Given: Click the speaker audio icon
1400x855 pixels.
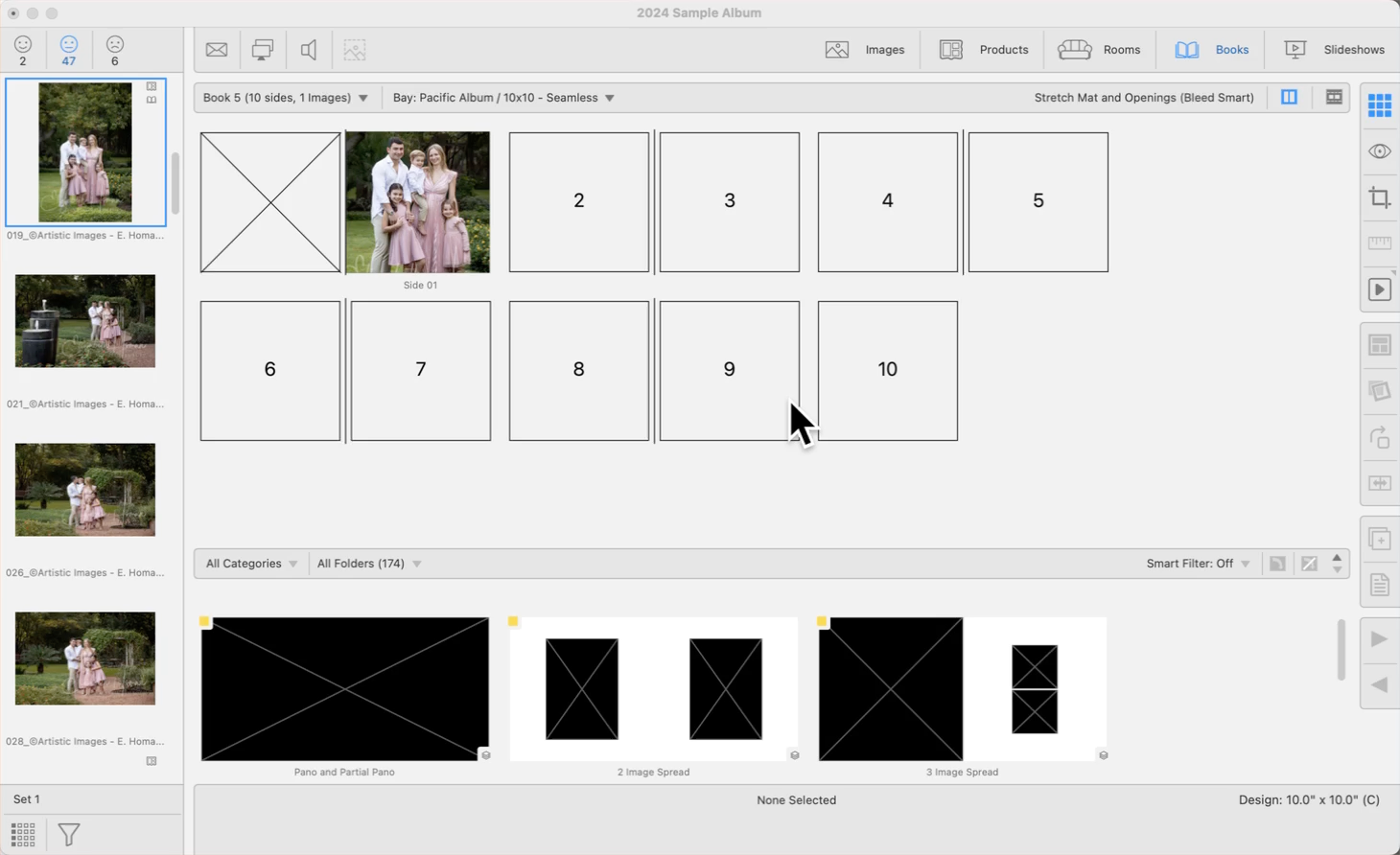Looking at the screenshot, I should (x=309, y=50).
